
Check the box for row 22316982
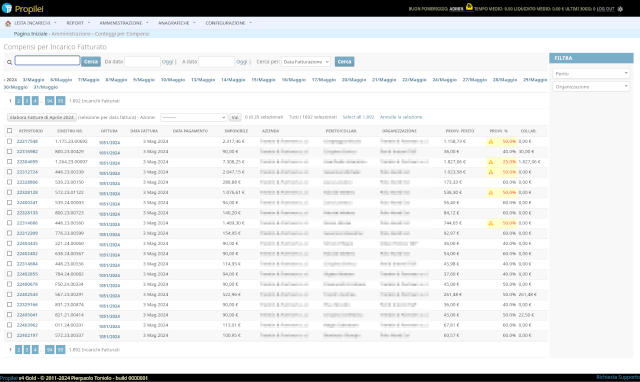9,151
